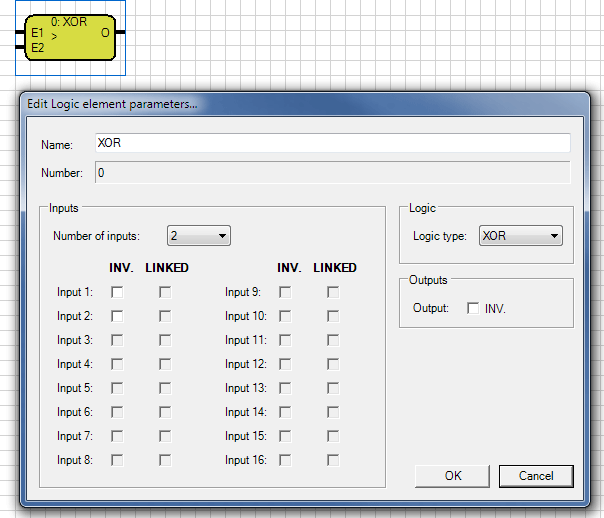Toggle LINKED checkbox for Input 16
This screenshot has height=518, width=604.
tap(333, 460)
